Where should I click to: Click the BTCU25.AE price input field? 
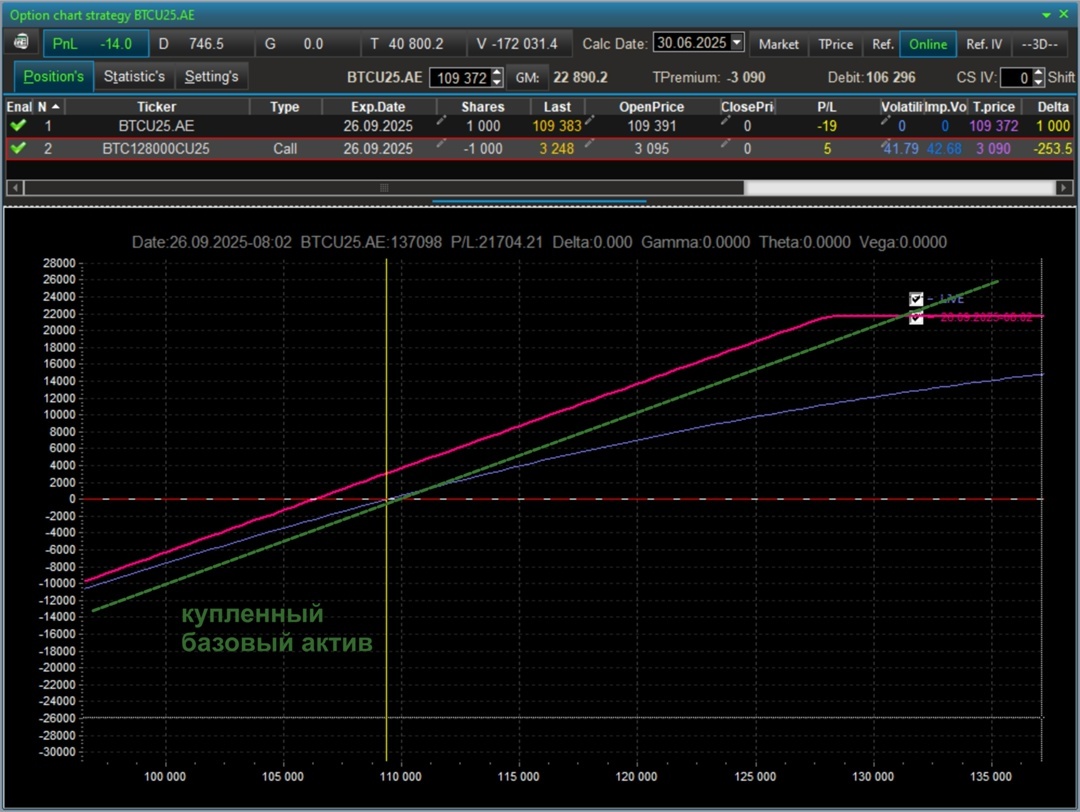pyautogui.click(x=461, y=78)
